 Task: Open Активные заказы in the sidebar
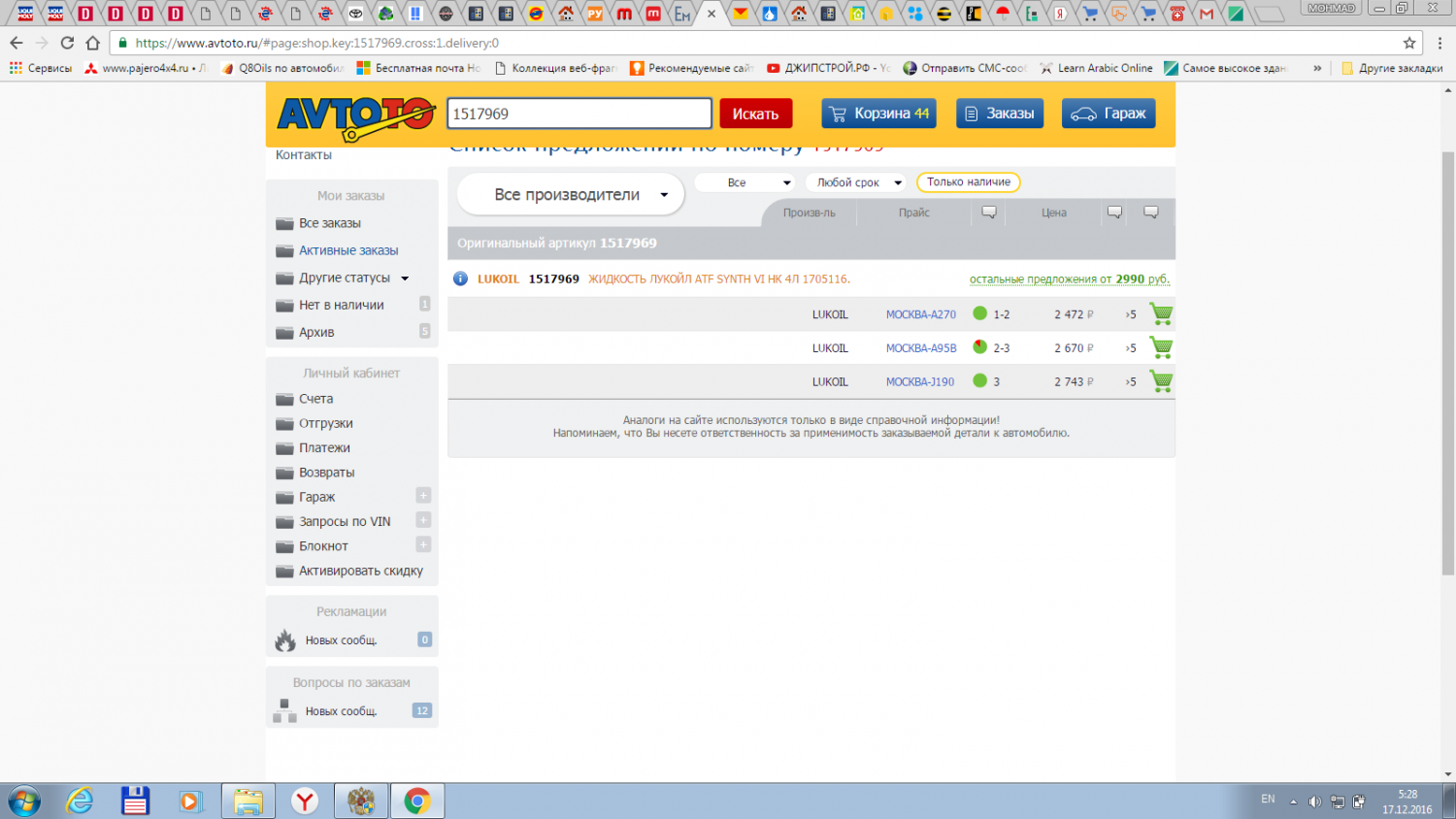348,250
